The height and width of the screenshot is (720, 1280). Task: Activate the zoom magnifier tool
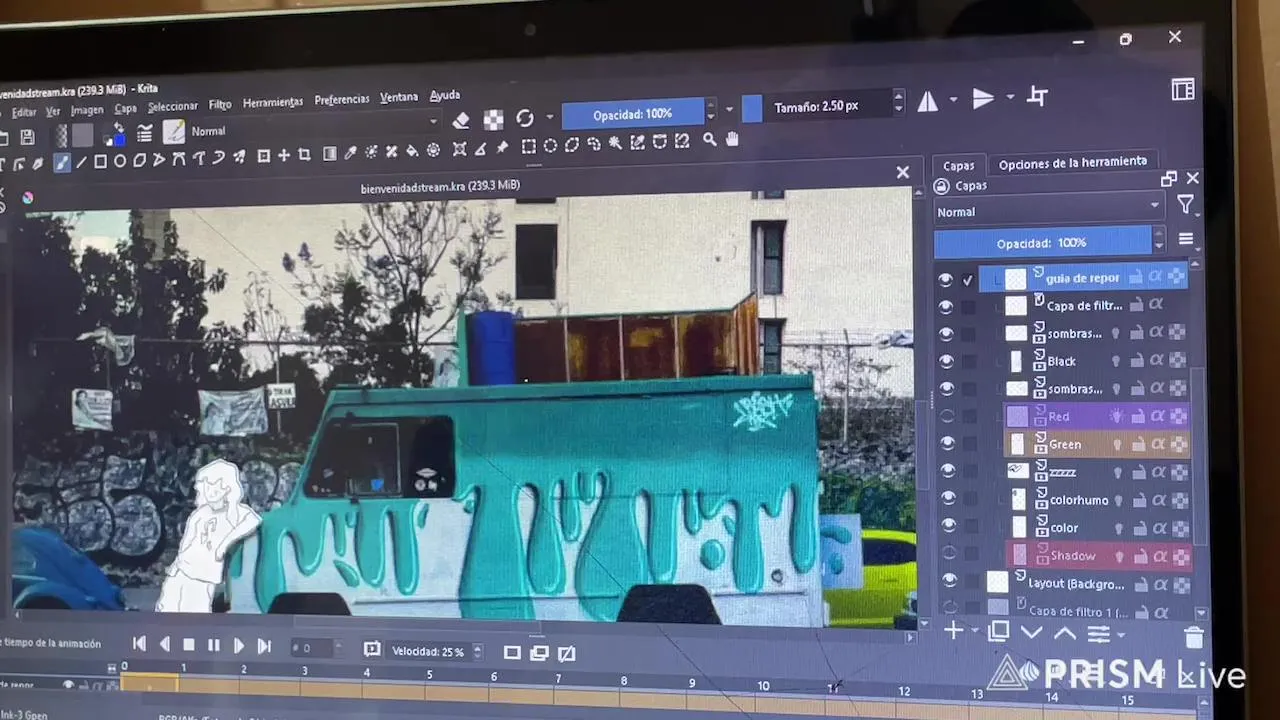709,140
